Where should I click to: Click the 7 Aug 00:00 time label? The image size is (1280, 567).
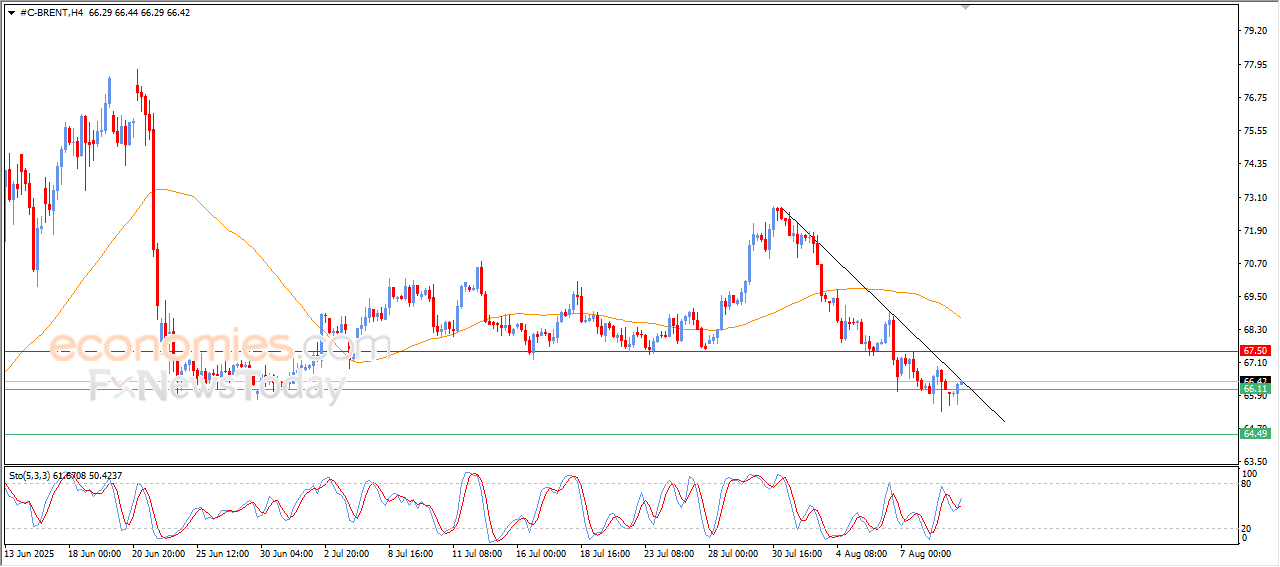pyautogui.click(x=927, y=552)
